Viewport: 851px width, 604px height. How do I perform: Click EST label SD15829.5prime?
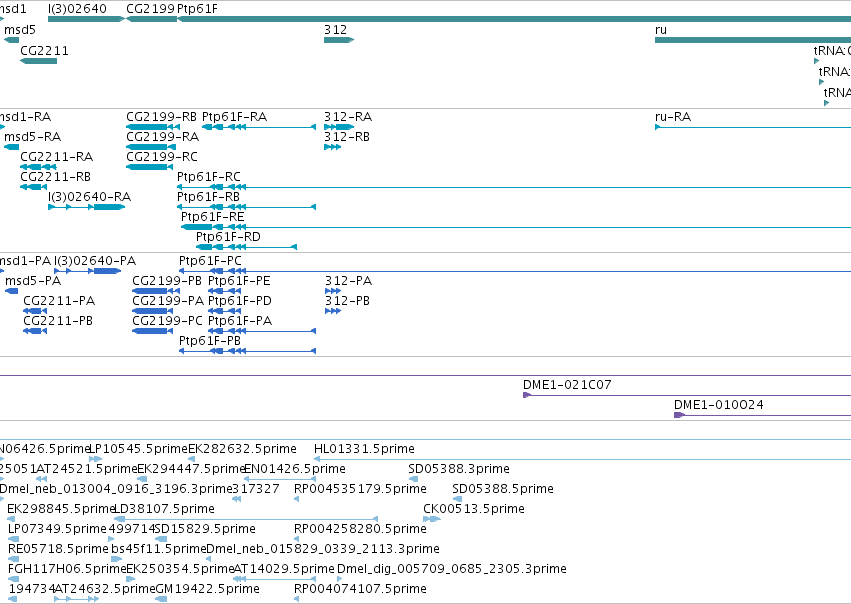[x=205, y=530]
